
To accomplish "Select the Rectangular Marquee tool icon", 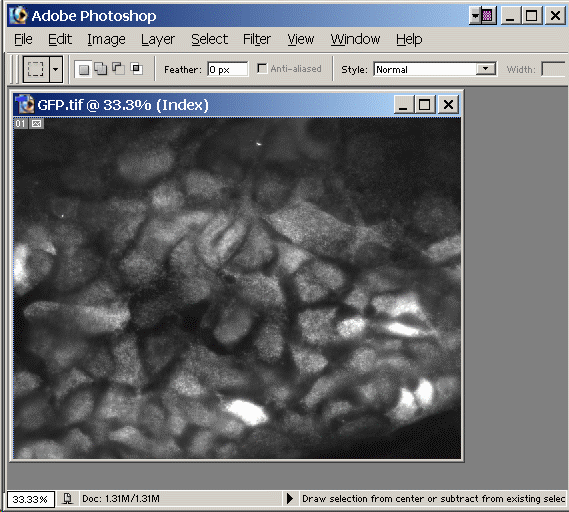I will (x=36, y=69).
